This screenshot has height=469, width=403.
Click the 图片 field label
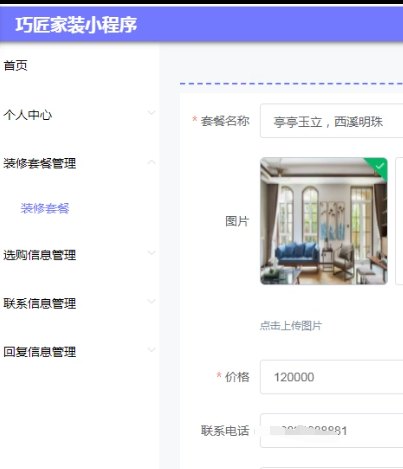tap(237, 221)
